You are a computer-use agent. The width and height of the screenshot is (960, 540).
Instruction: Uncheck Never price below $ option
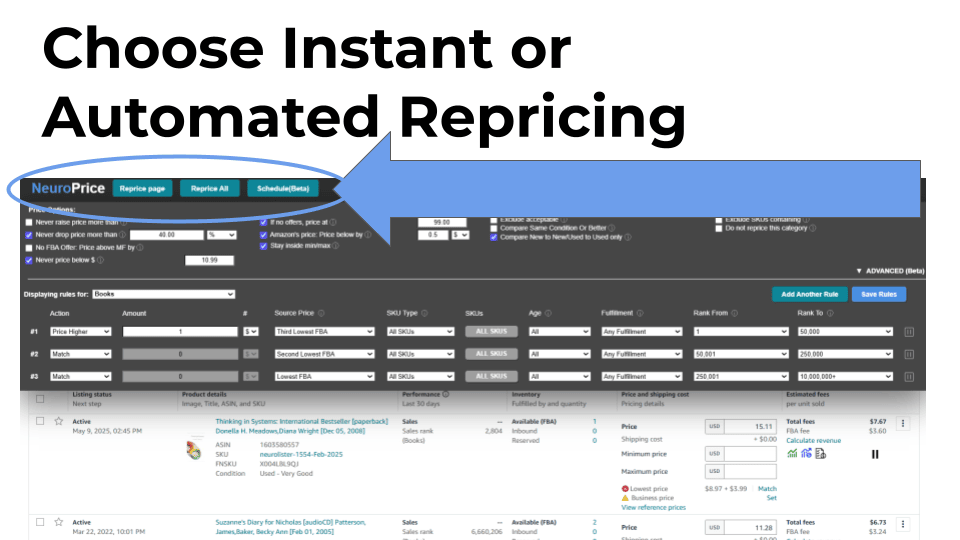pyautogui.click(x=29, y=260)
